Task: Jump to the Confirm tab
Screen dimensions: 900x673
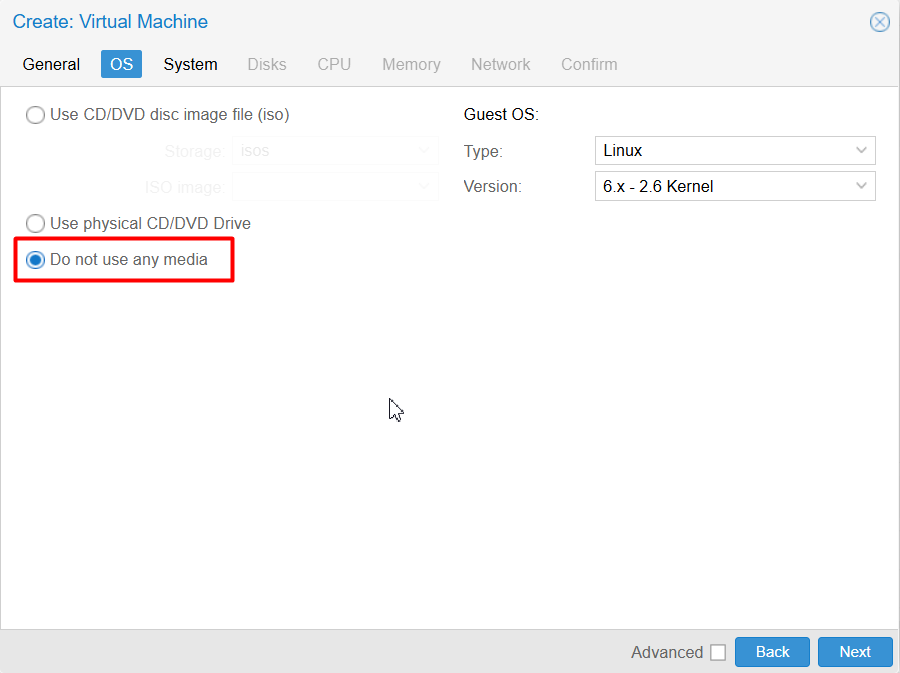Action: (589, 64)
